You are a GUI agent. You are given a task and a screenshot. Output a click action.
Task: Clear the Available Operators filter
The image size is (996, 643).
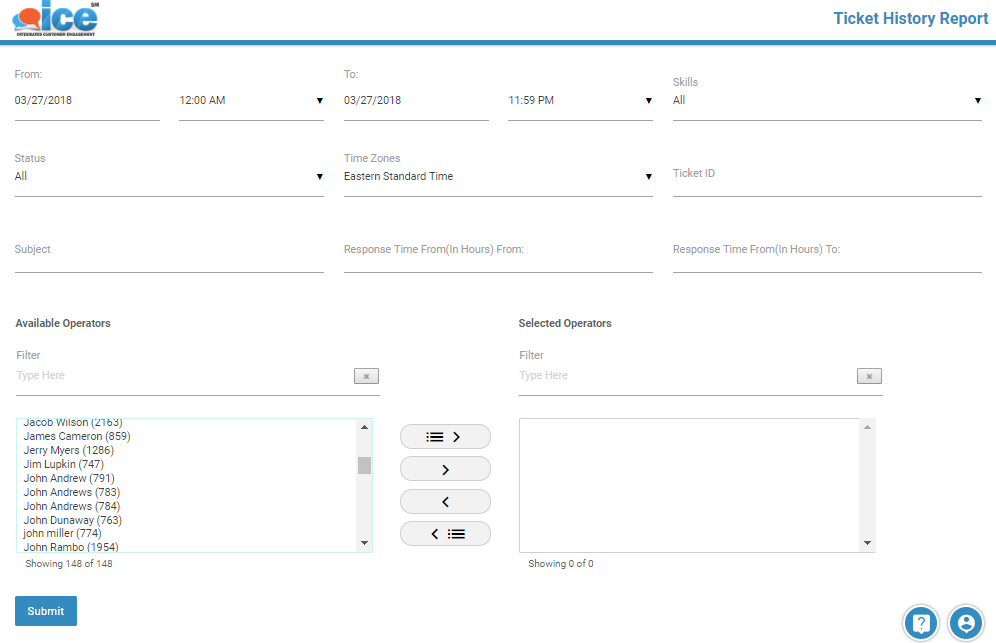pos(366,376)
